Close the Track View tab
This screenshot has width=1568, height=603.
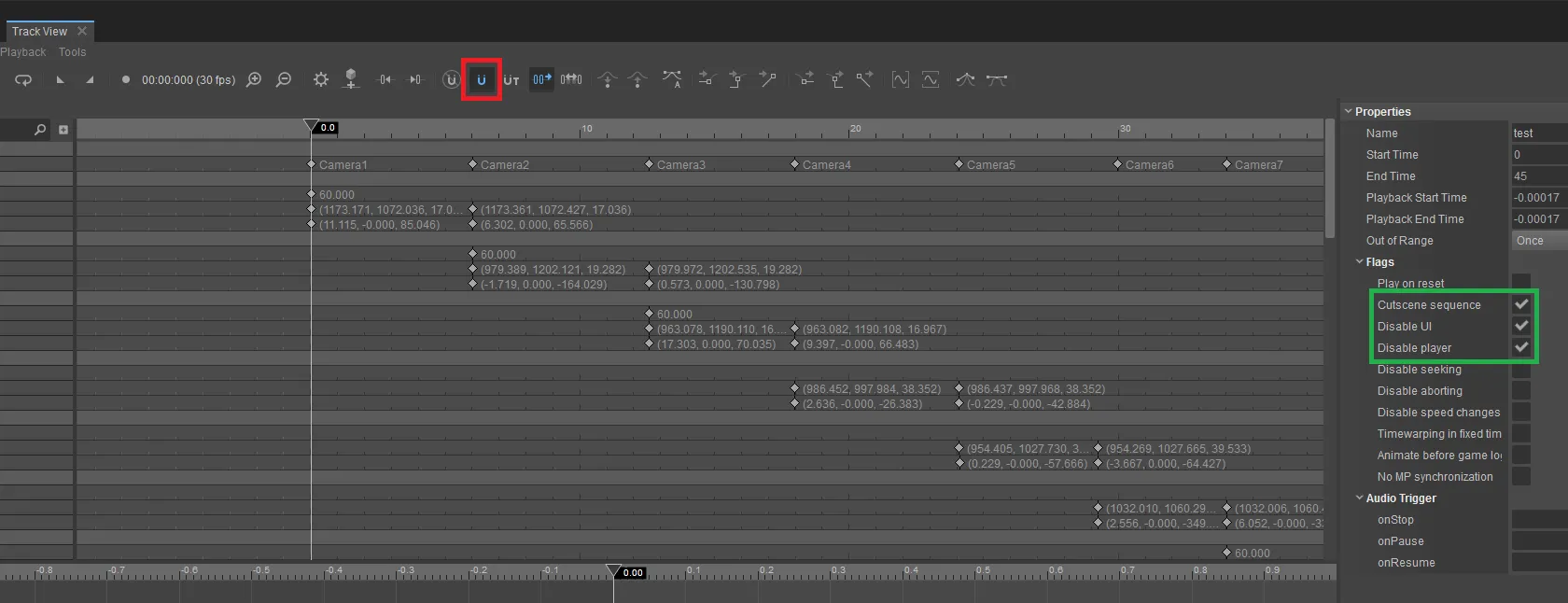(x=82, y=31)
